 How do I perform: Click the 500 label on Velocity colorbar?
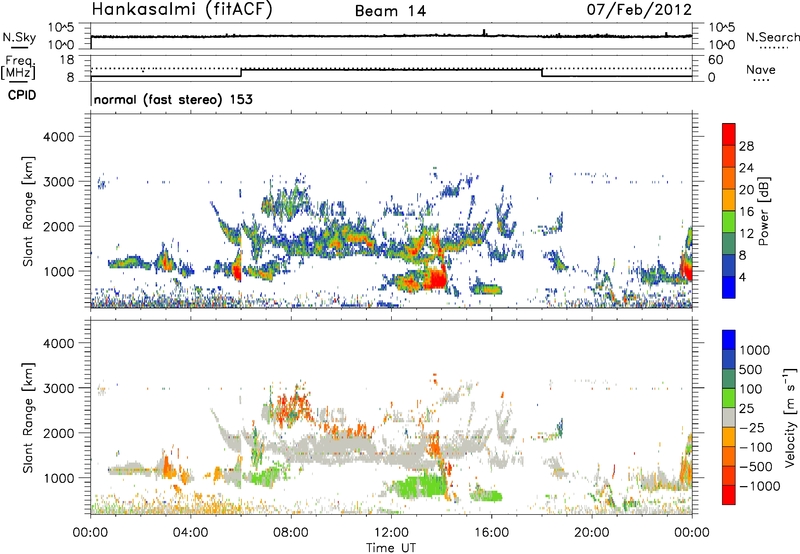pyautogui.click(x=751, y=369)
